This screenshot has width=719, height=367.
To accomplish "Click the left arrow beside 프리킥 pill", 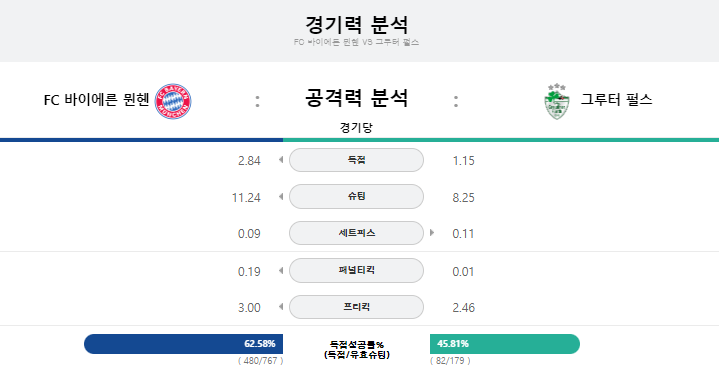I will [x=281, y=306].
